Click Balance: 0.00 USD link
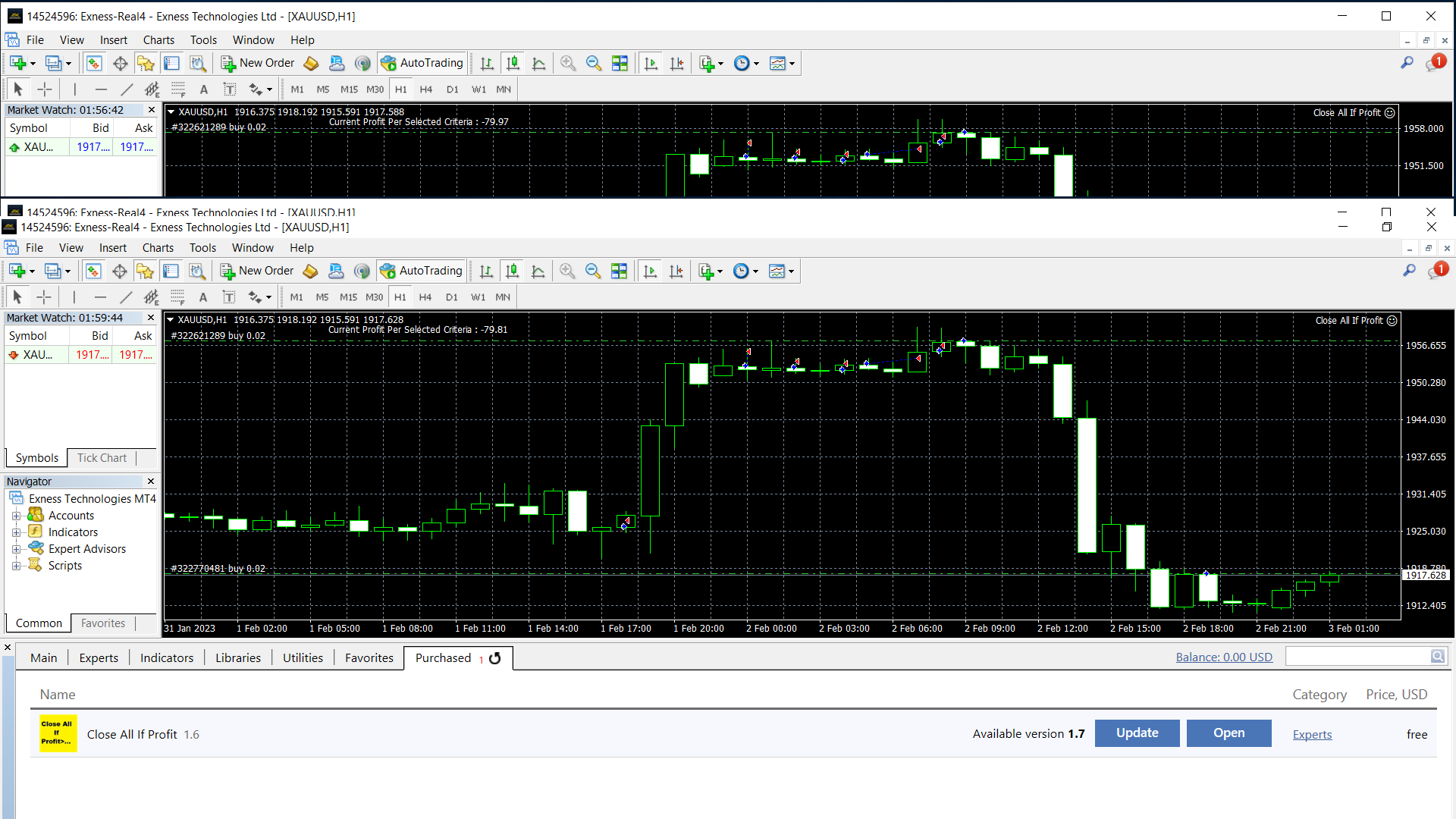Screen dimensions: 1456x819 pos(1224,657)
